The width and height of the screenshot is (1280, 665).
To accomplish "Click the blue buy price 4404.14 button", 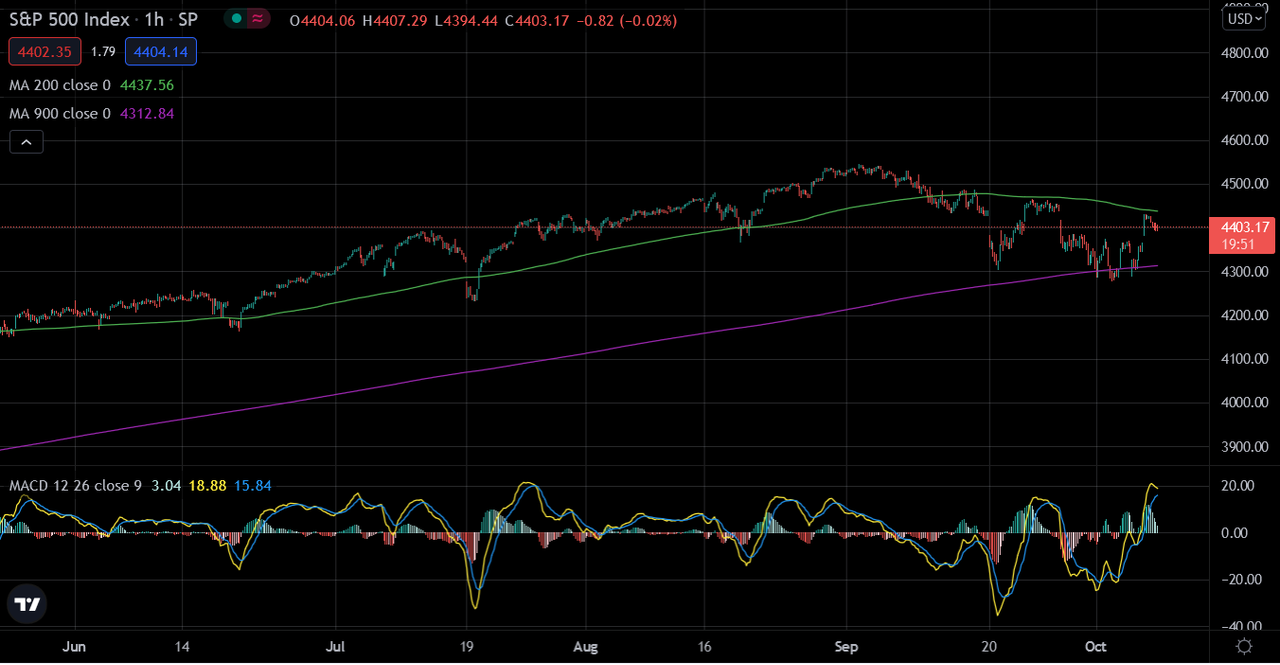I will [161, 51].
